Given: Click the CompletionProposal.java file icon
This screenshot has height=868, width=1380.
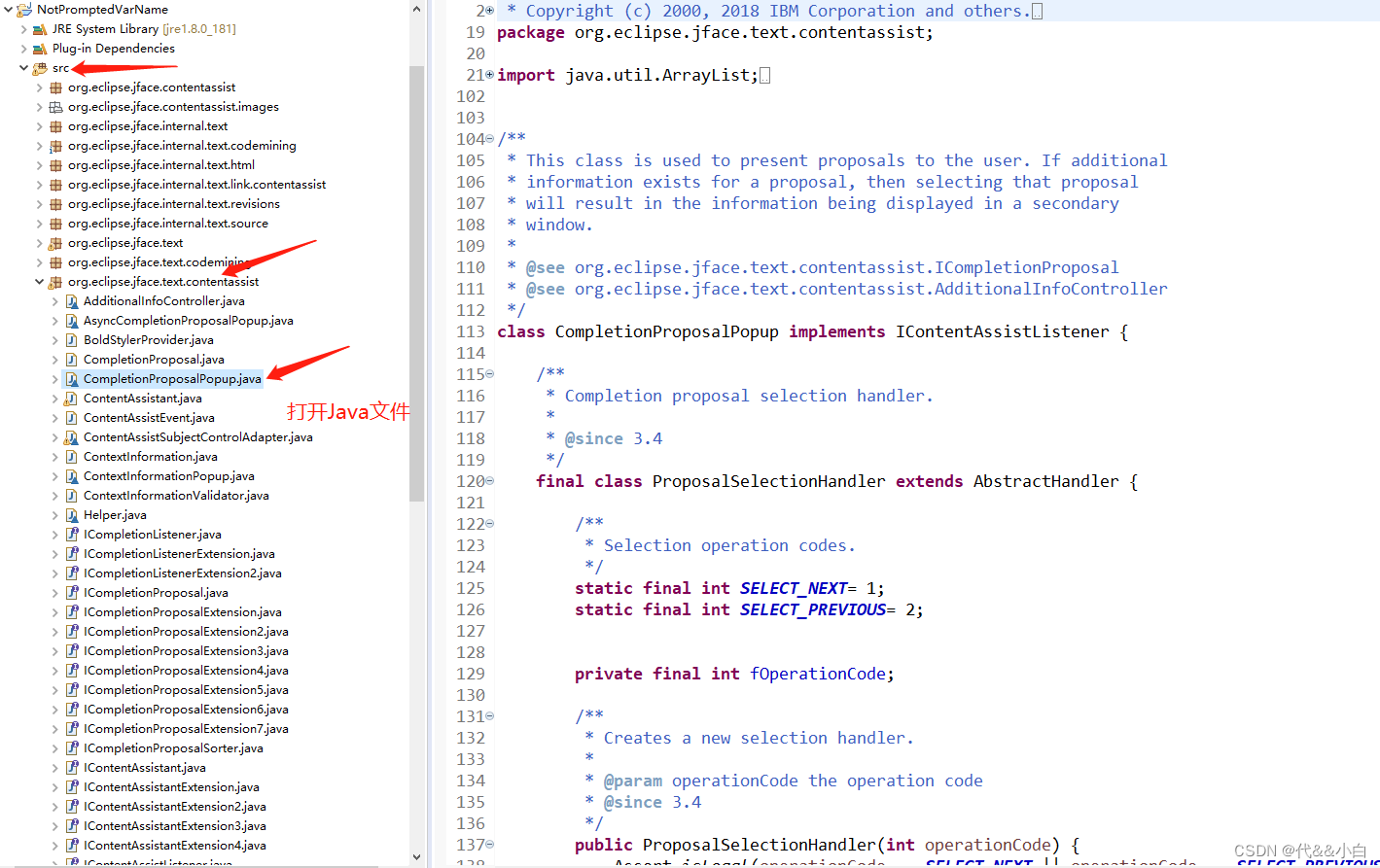Looking at the screenshot, I should click(x=71, y=360).
